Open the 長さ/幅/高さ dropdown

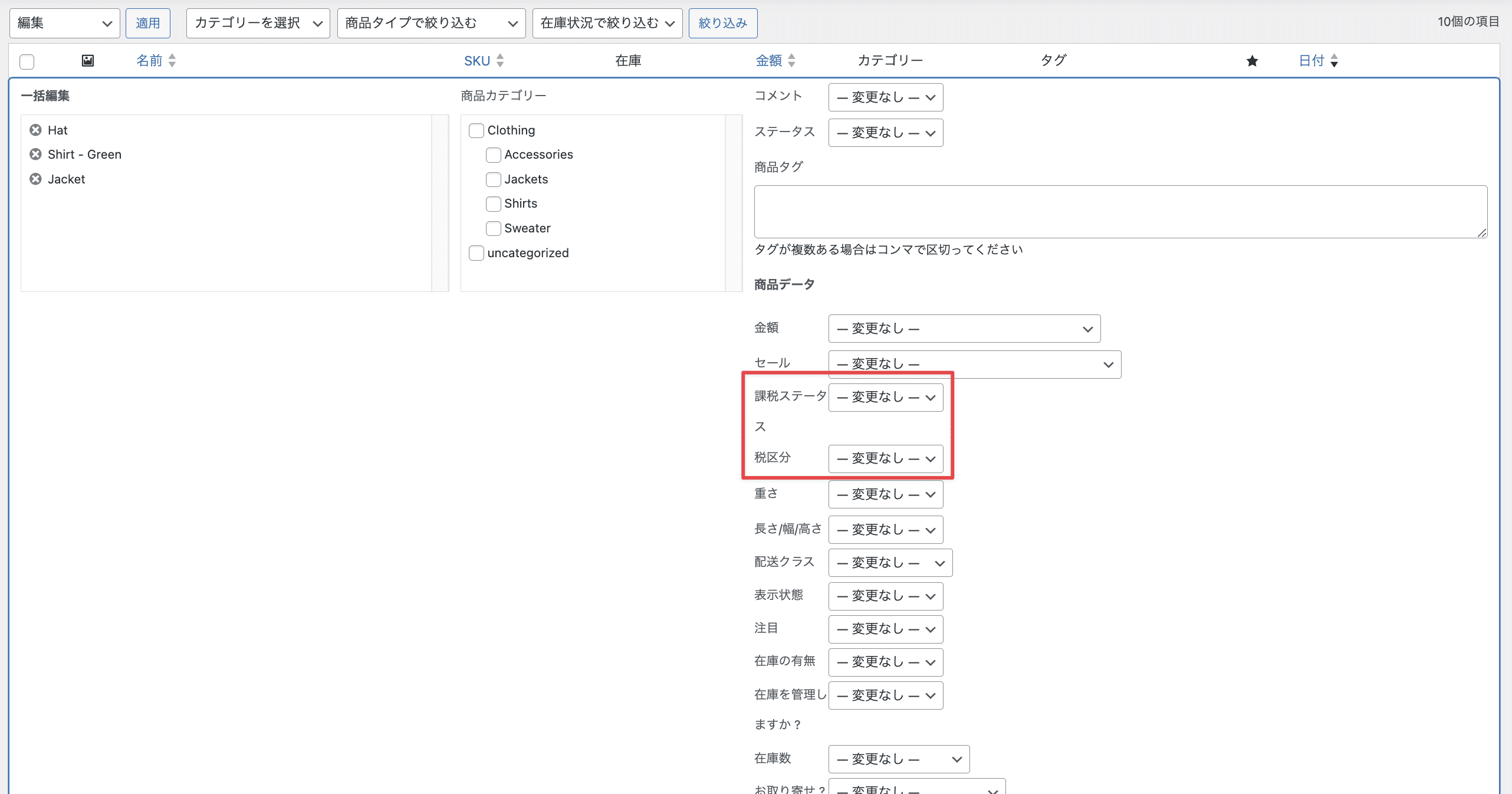coord(886,530)
